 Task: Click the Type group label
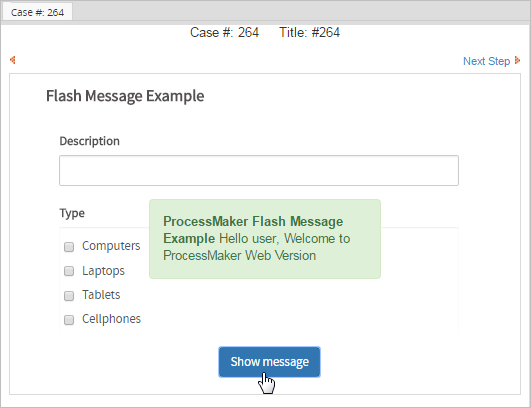(x=72, y=213)
